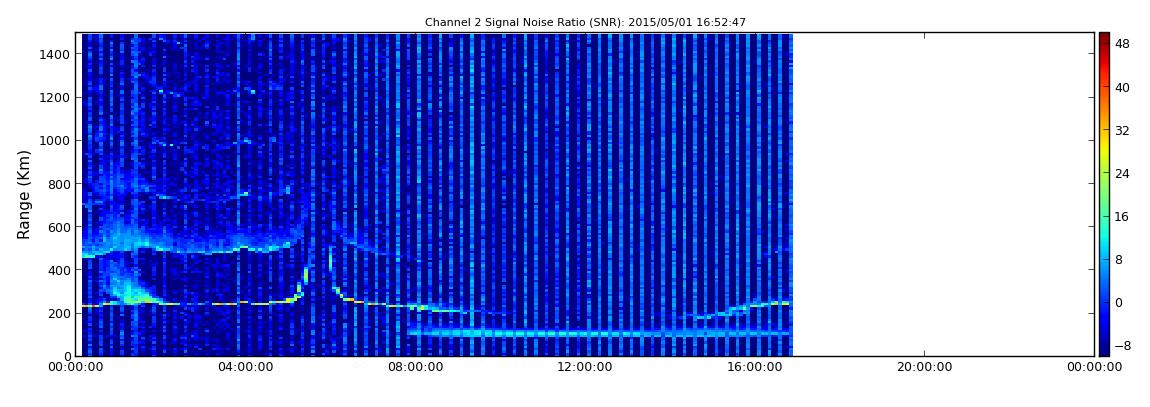Viewport: 1150px width, 407px height.
Task: Click the colorbar tick label 32
Action: [x=1122, y=131]
